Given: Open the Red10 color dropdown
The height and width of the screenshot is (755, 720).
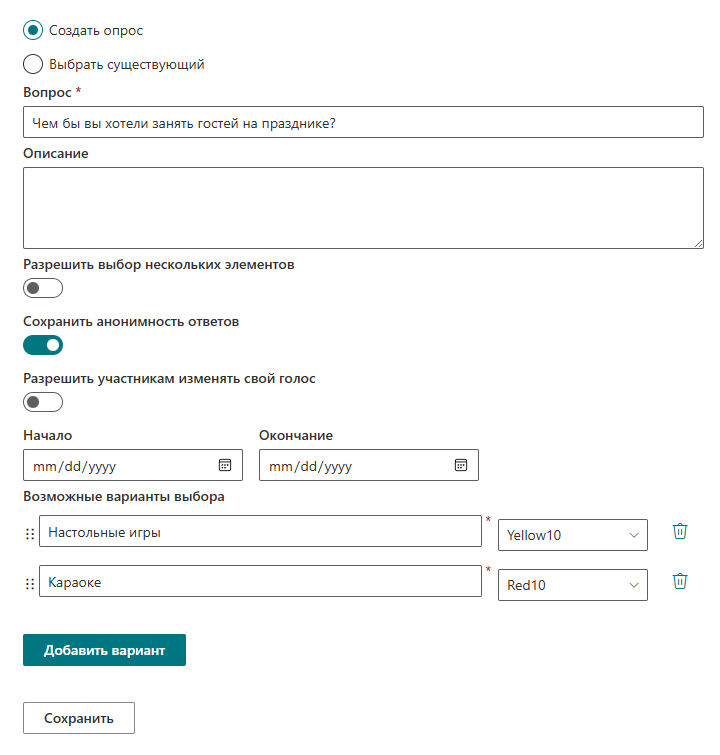Looking at the screenshot, I should (573, 585).
